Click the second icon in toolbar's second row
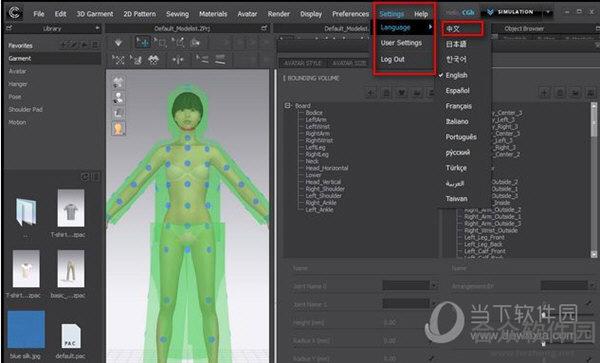 (136, 60)
